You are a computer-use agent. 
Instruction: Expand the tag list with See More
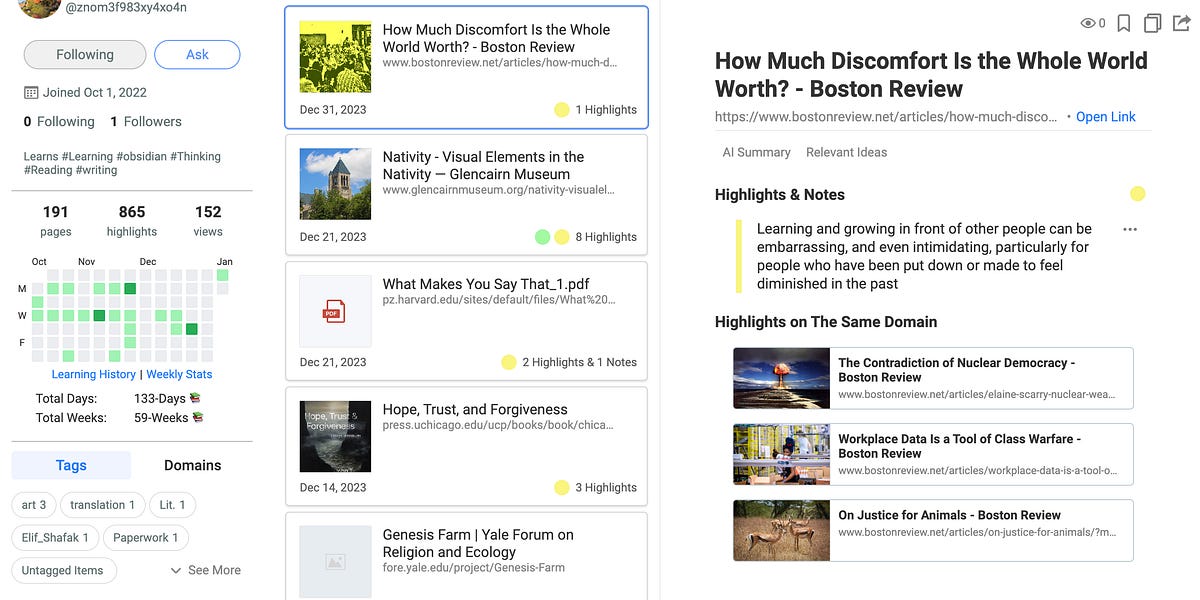[205, 570]
